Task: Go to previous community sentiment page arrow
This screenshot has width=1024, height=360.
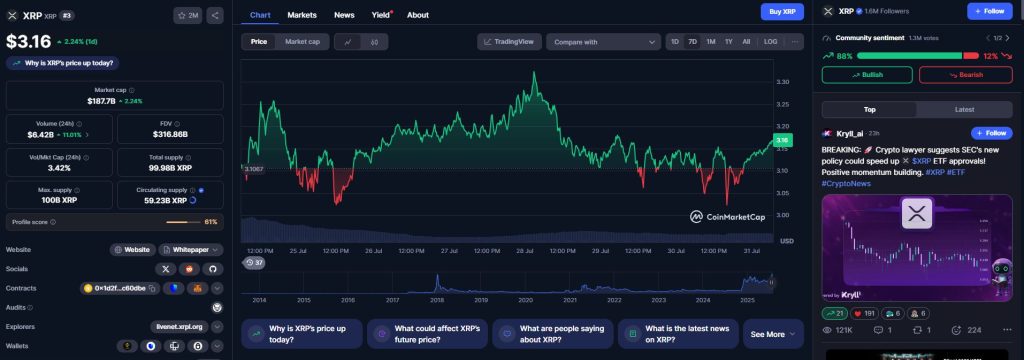Action: point(988,38)
